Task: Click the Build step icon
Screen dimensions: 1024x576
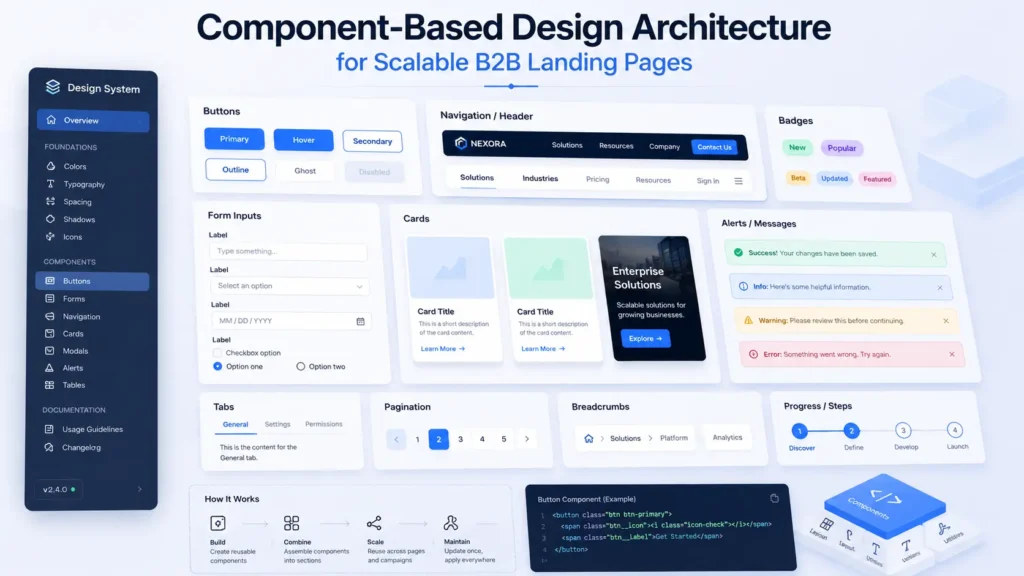Action: point(218,523)
